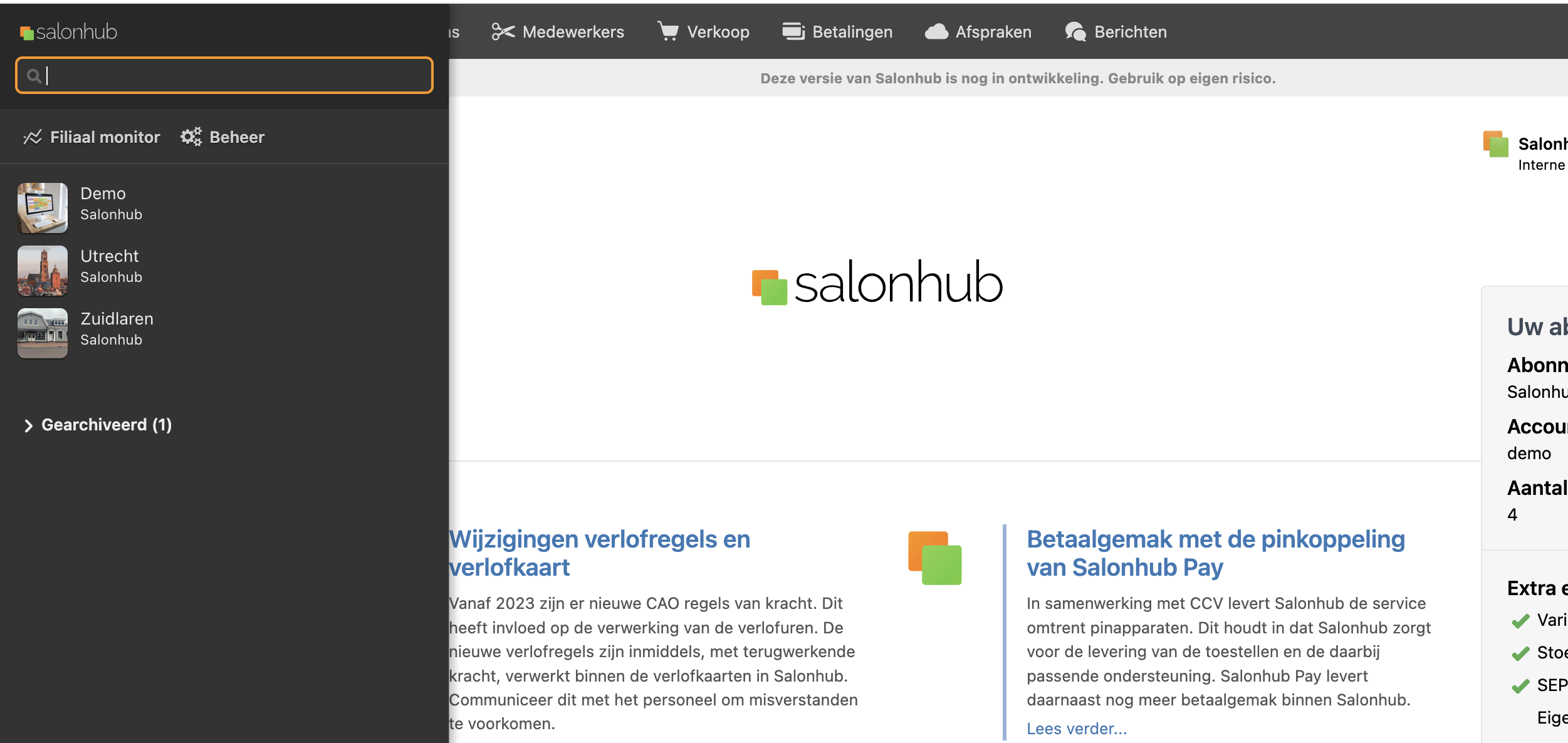Viewport: 1568px width, 743px height.
Task: Click the cloud Afspraken icon
Action: point(936,31)
